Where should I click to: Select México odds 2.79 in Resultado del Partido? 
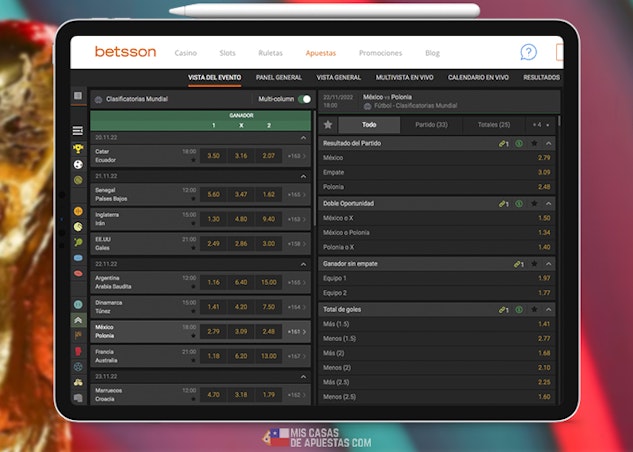[x=543, y=158]
